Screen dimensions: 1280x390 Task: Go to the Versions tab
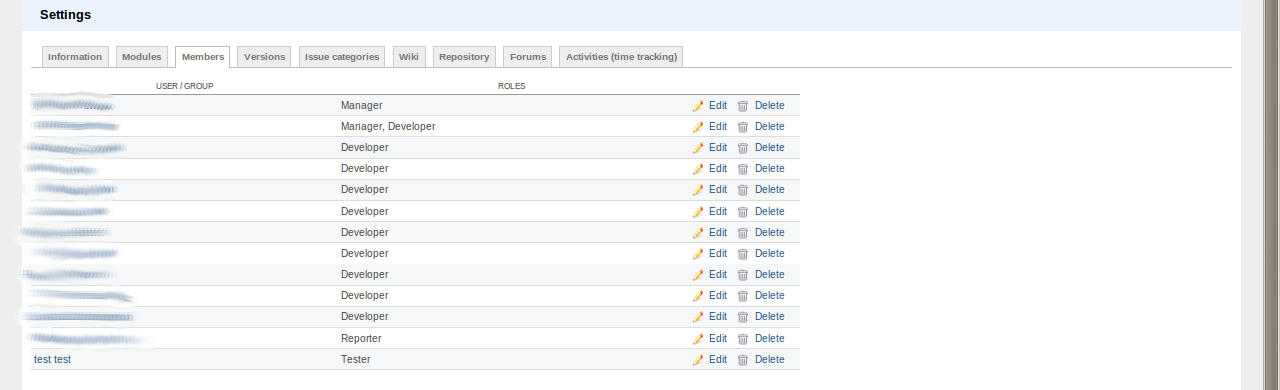264,57
